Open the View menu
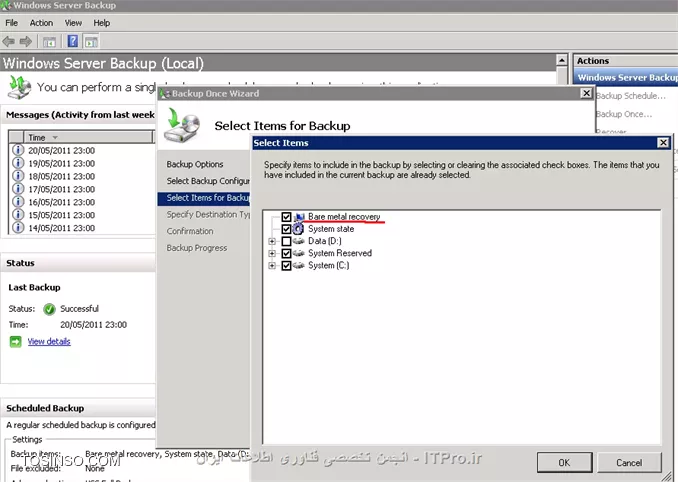The height and width of the screenshot is (482, 678). [x=73, y=23]
